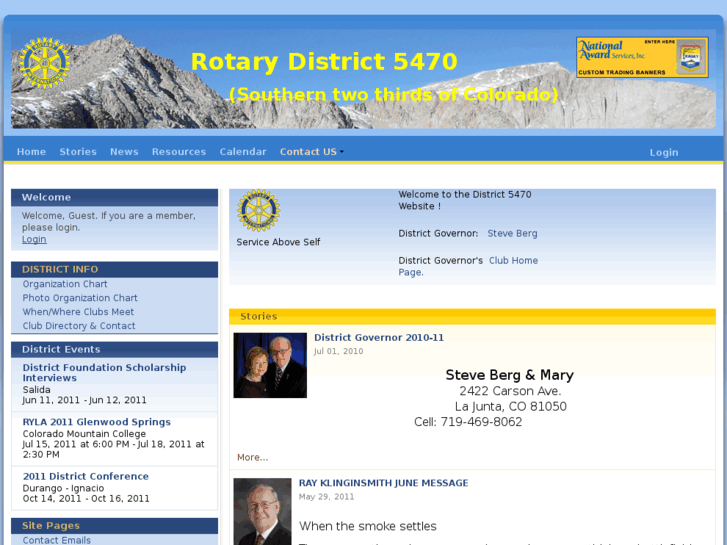Click the Ray Klinginsmith portrait thumbnail
This screenshot has width=727, height=545.
(262, 512)
